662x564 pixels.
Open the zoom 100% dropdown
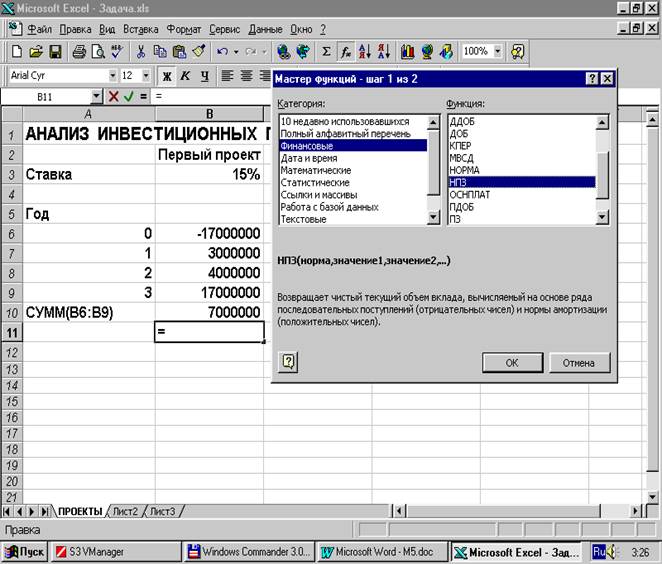point(498,52)
